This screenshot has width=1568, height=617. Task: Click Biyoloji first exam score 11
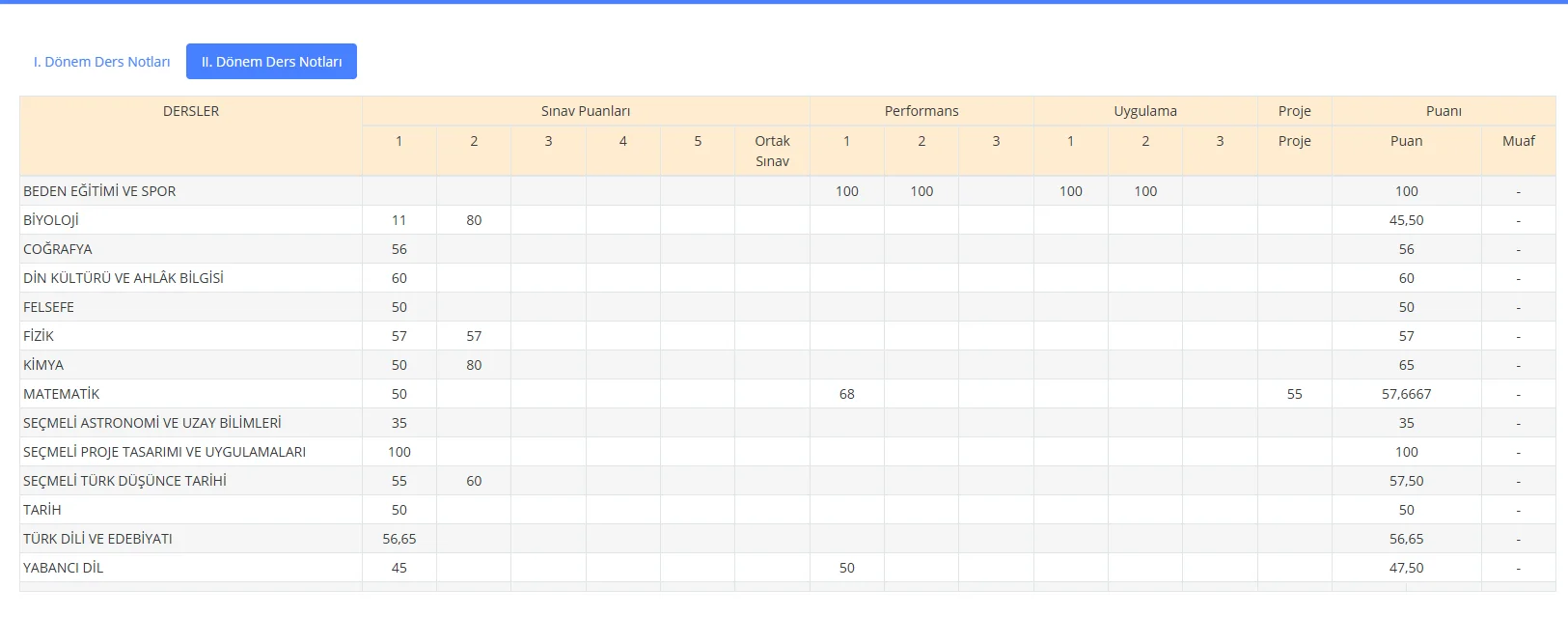(399, 220)
